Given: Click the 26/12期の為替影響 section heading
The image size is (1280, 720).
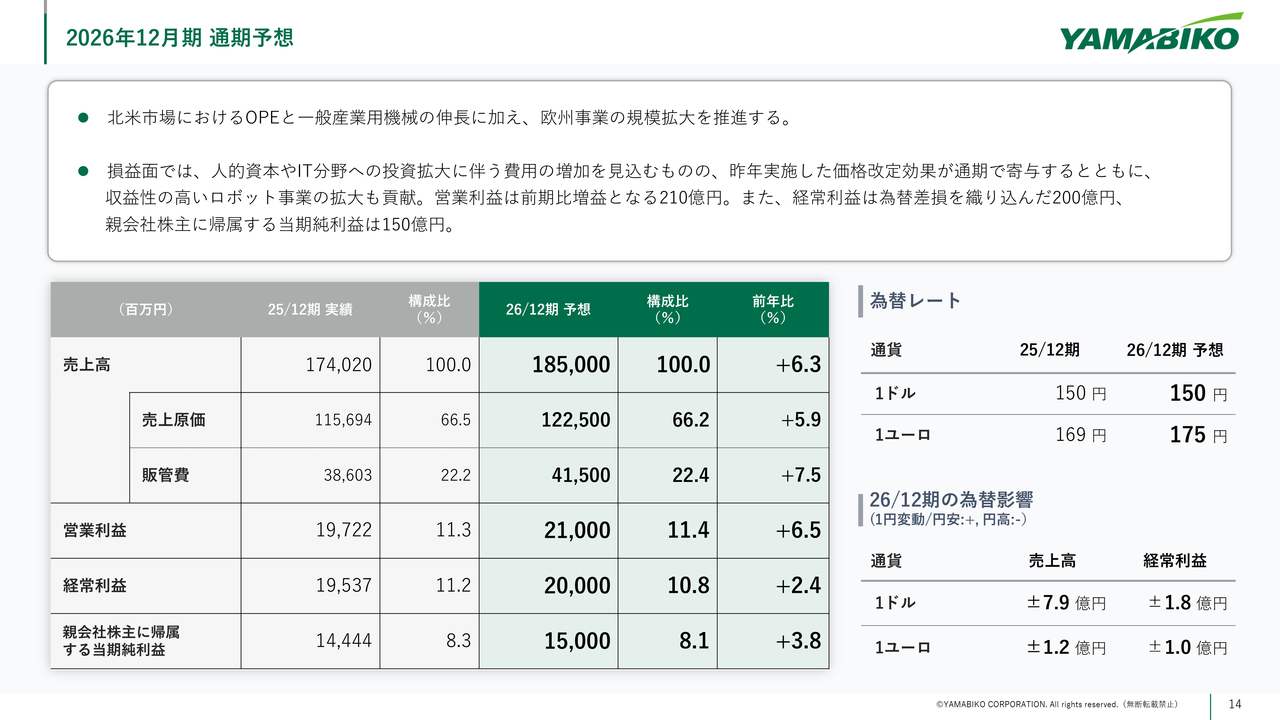Looking at the screenshot, I should click(x=951, y=500).
